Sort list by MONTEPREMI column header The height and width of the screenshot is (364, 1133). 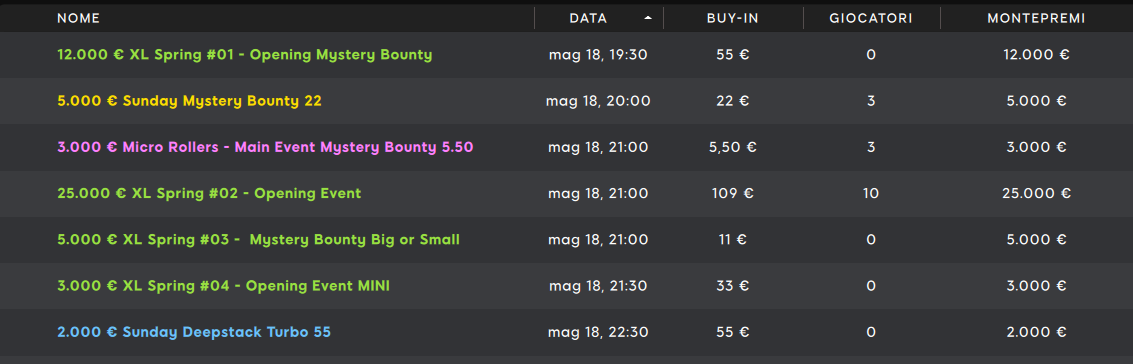(x=1036, y=18)
